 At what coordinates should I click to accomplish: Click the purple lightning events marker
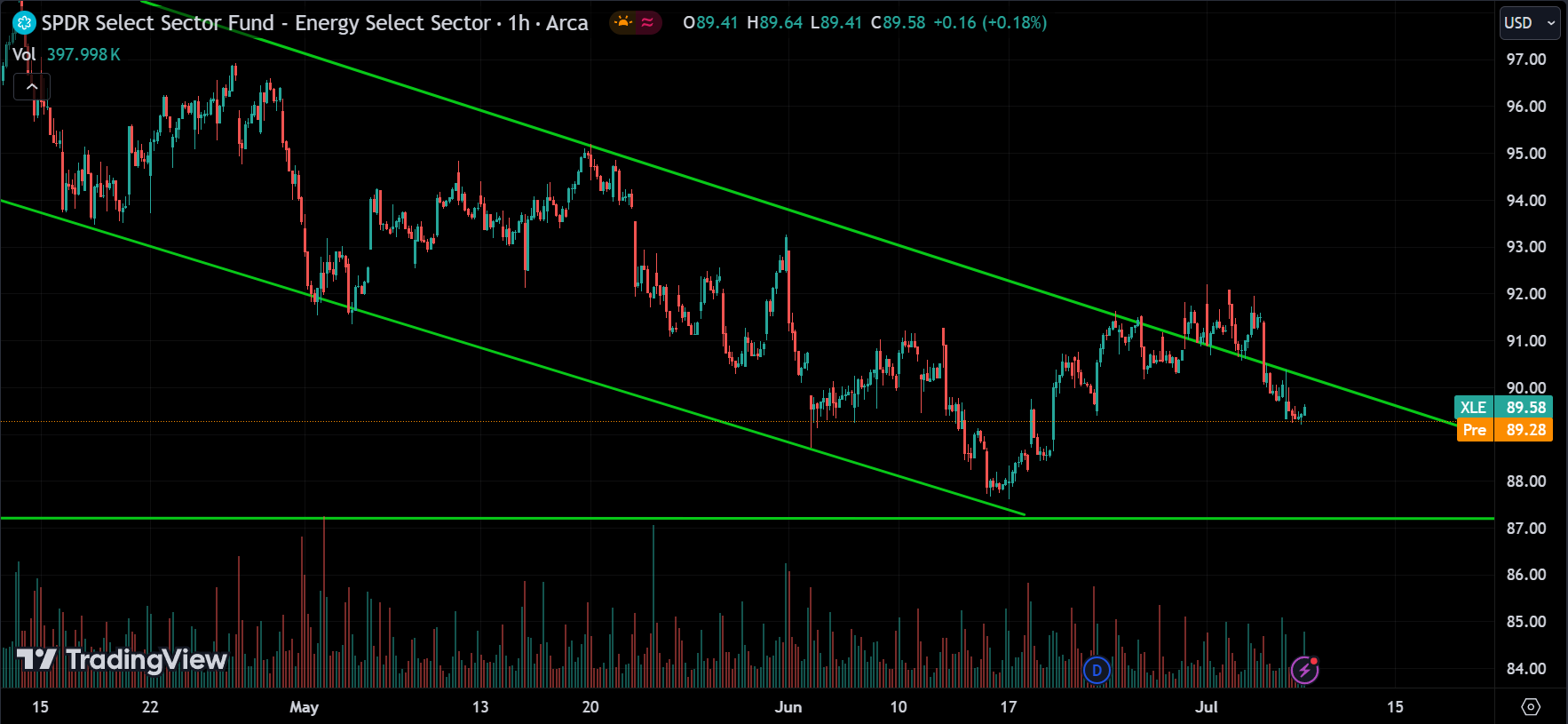(1304, 670)
